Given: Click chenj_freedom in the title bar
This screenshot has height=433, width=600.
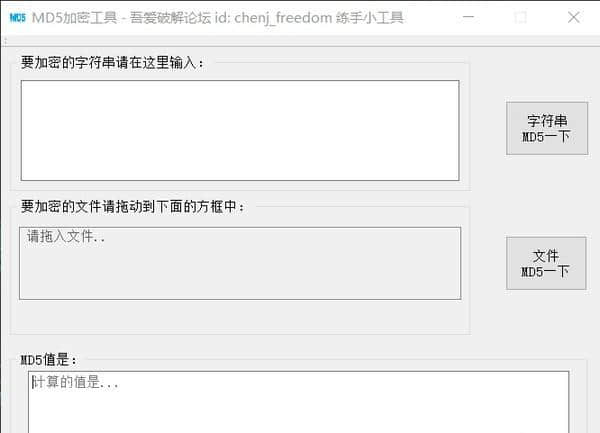Looking at the screenshot, I should click(283, 18).
